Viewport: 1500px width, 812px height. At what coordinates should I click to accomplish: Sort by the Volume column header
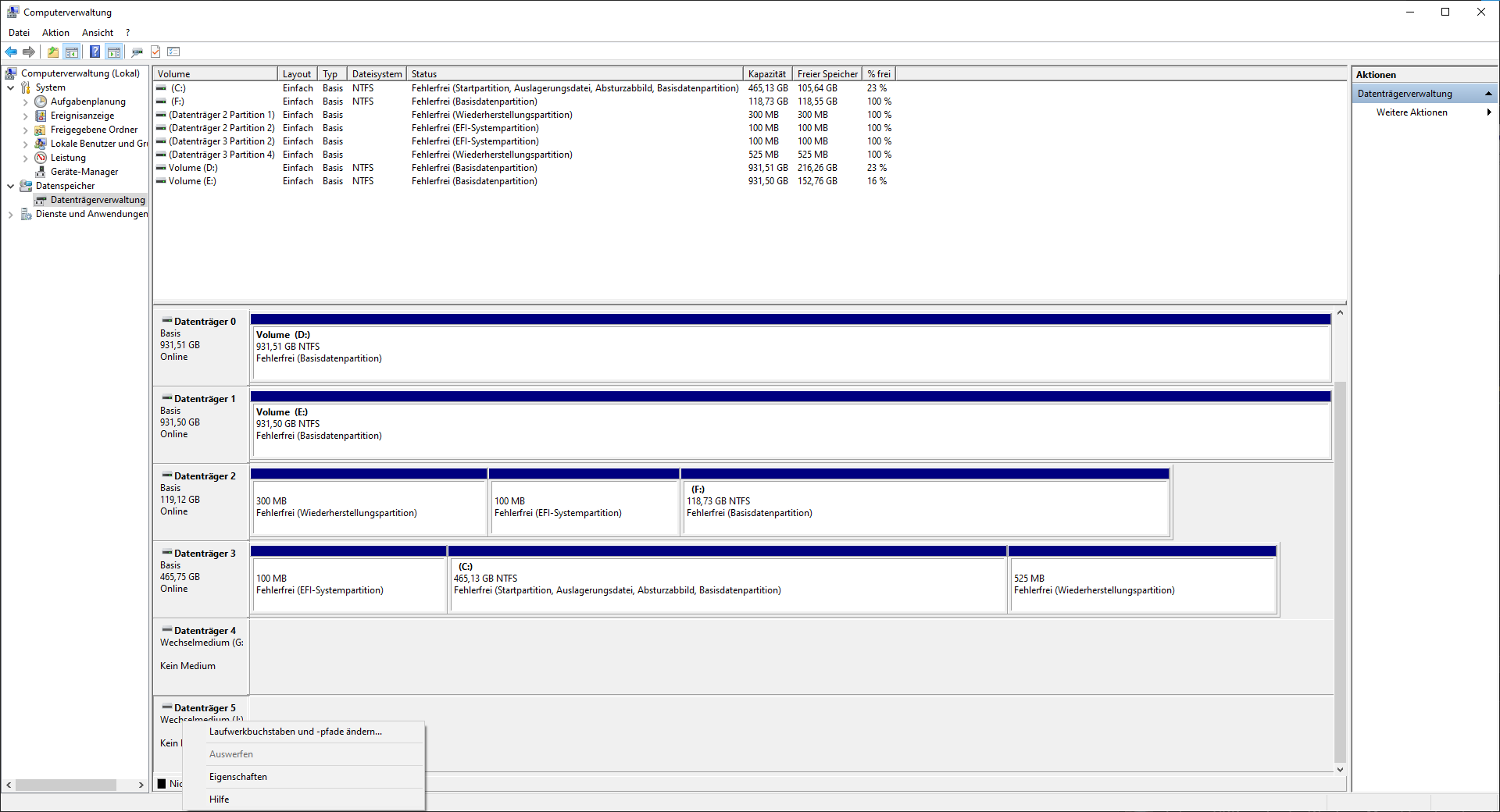pyautogui.click(x=216, y=74)
